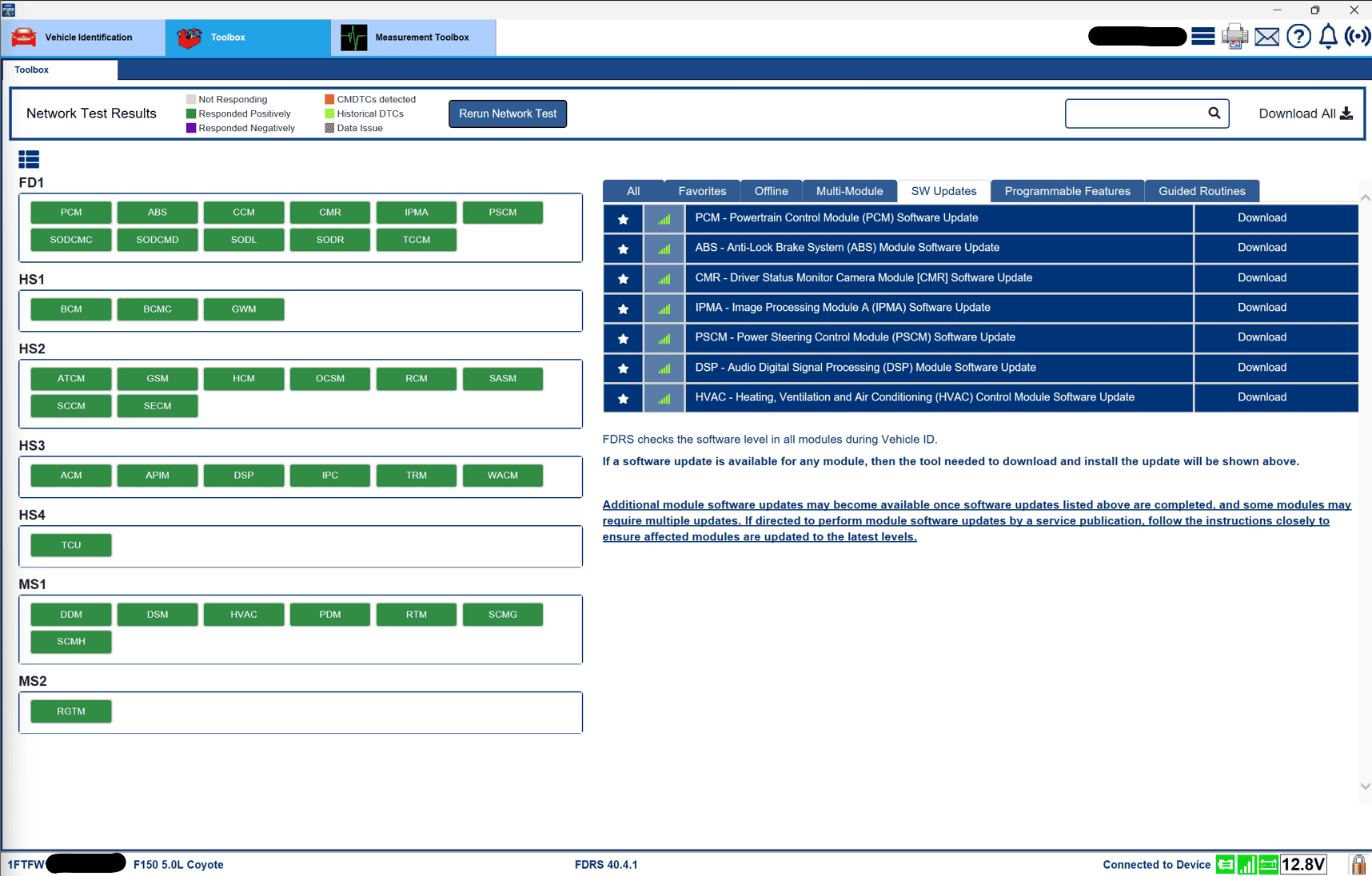Image resolution: width=1372 pixels, height=876 pixels.
Task: Download the PSCM software update
Action: point(1262,337)
